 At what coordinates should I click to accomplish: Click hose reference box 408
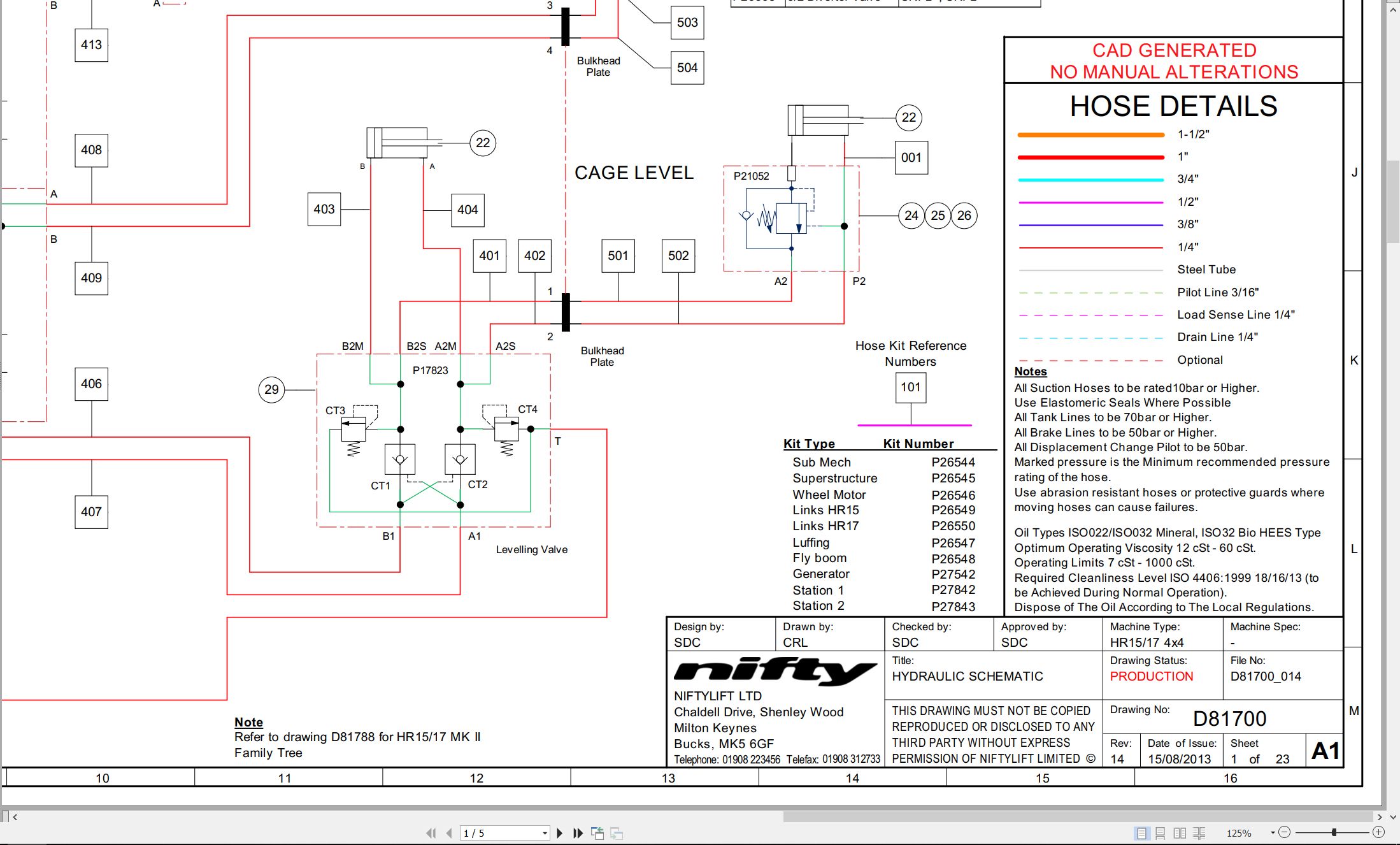pyautogui.click(x=91, y=150)
